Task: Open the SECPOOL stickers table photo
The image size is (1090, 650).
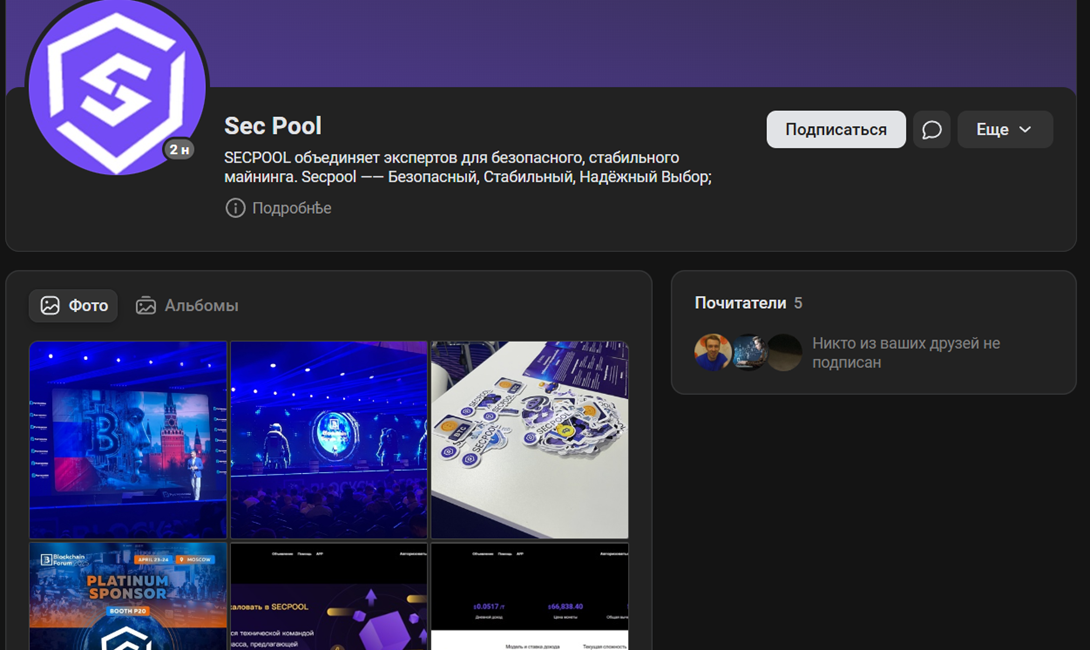Action: click(x=529, y=440)
